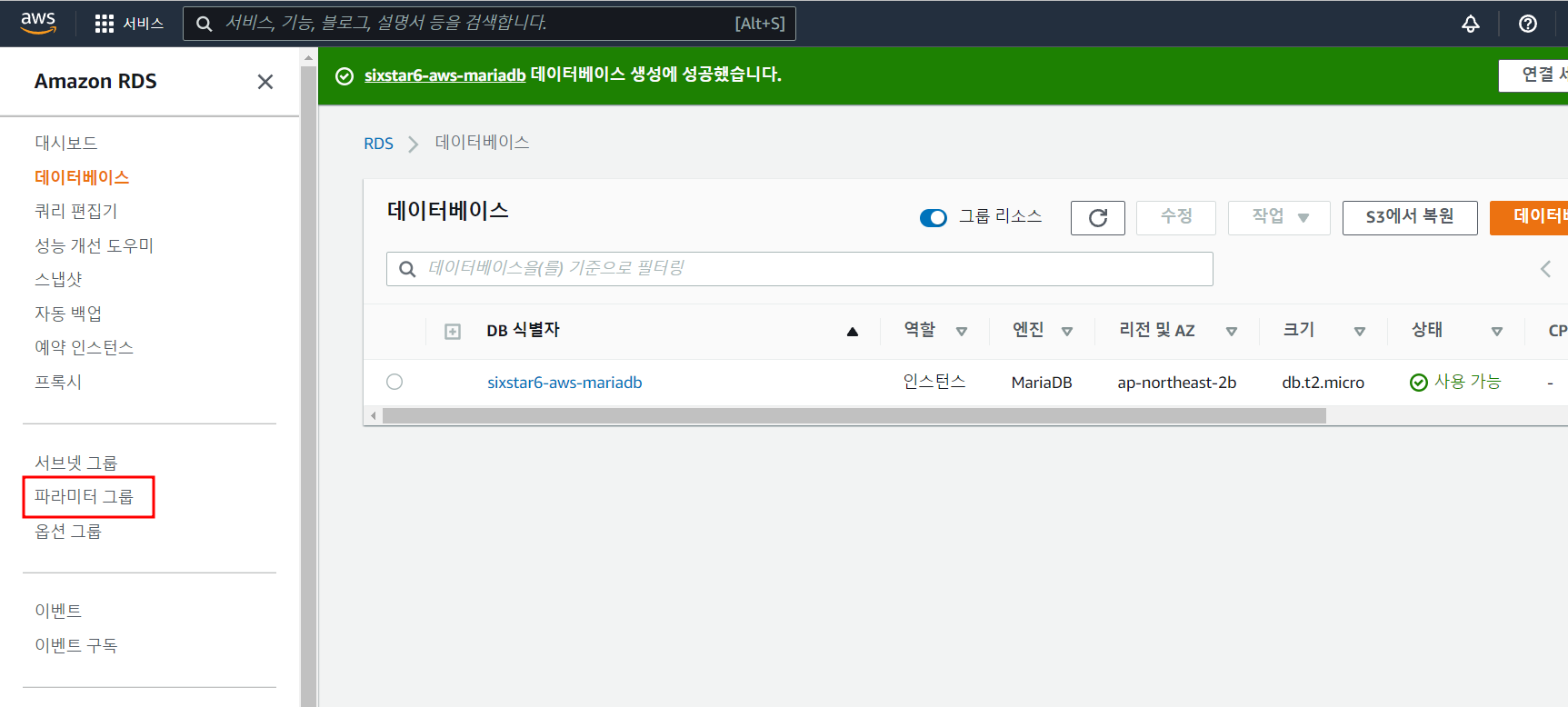Close the Amazon RDS sidebar panel
The width and height of the screenshot is (1568, 707).
coord(265,82)
